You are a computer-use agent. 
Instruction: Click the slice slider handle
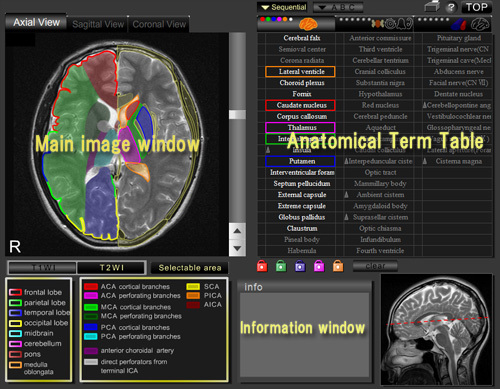[237, 115]
